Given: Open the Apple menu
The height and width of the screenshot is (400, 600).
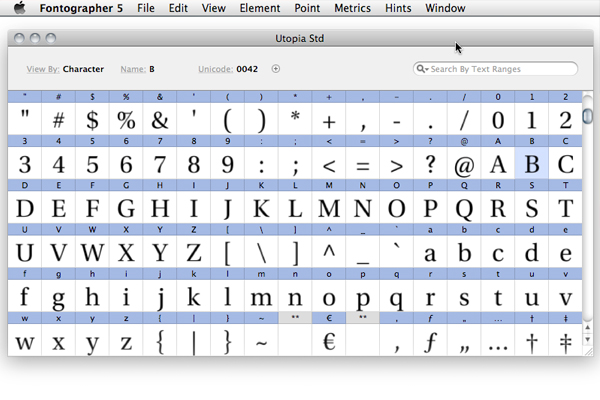Looking at the screenshot, I should click(19, 8).
